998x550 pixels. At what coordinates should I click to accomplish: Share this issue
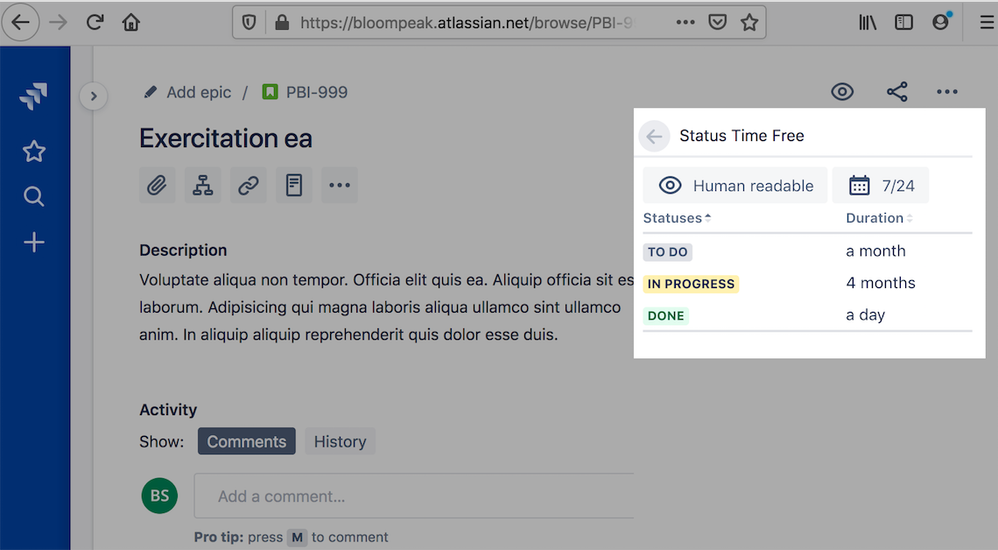point(897,92)
